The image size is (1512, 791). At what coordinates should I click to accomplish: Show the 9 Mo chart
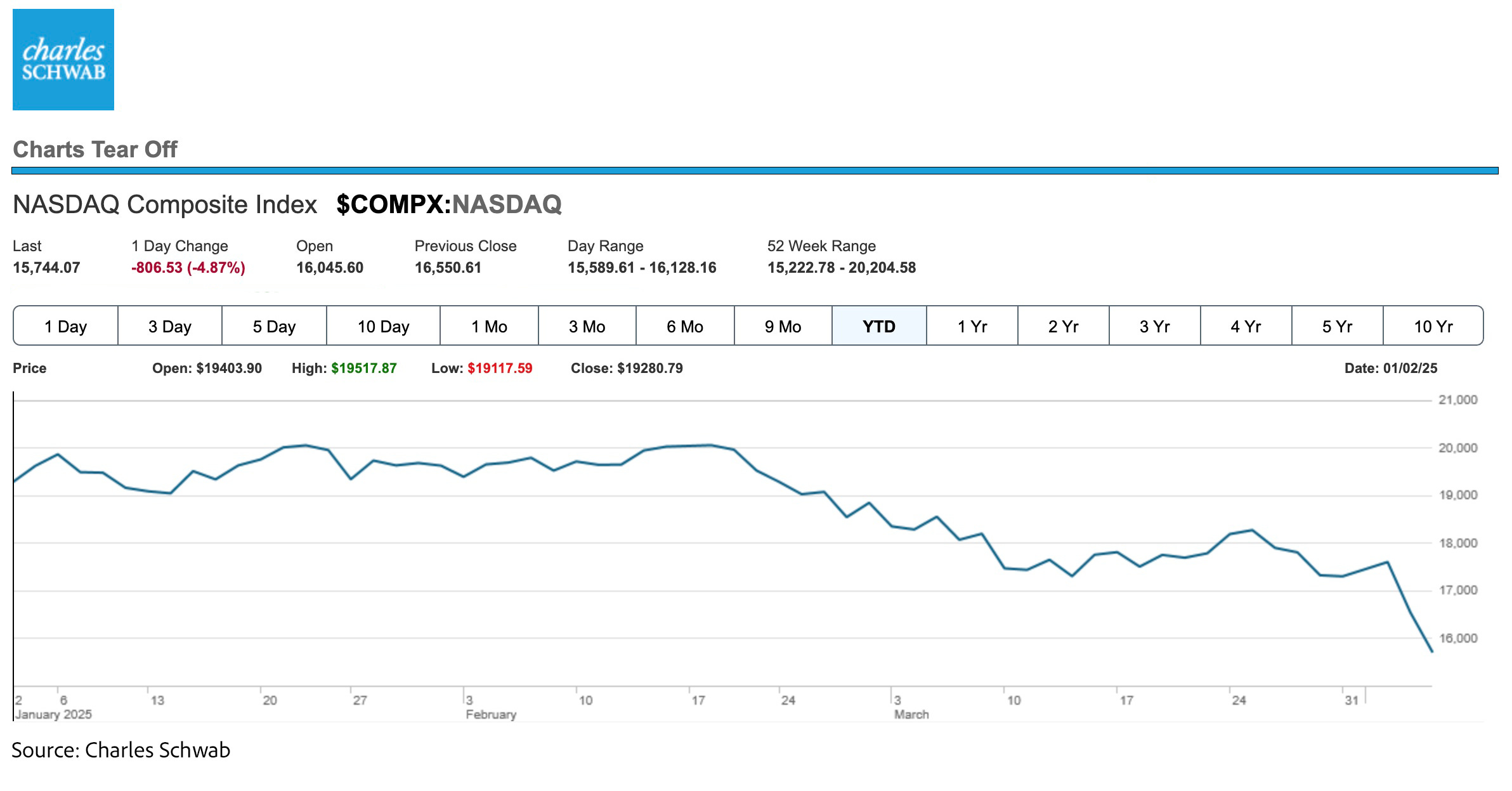783,326
